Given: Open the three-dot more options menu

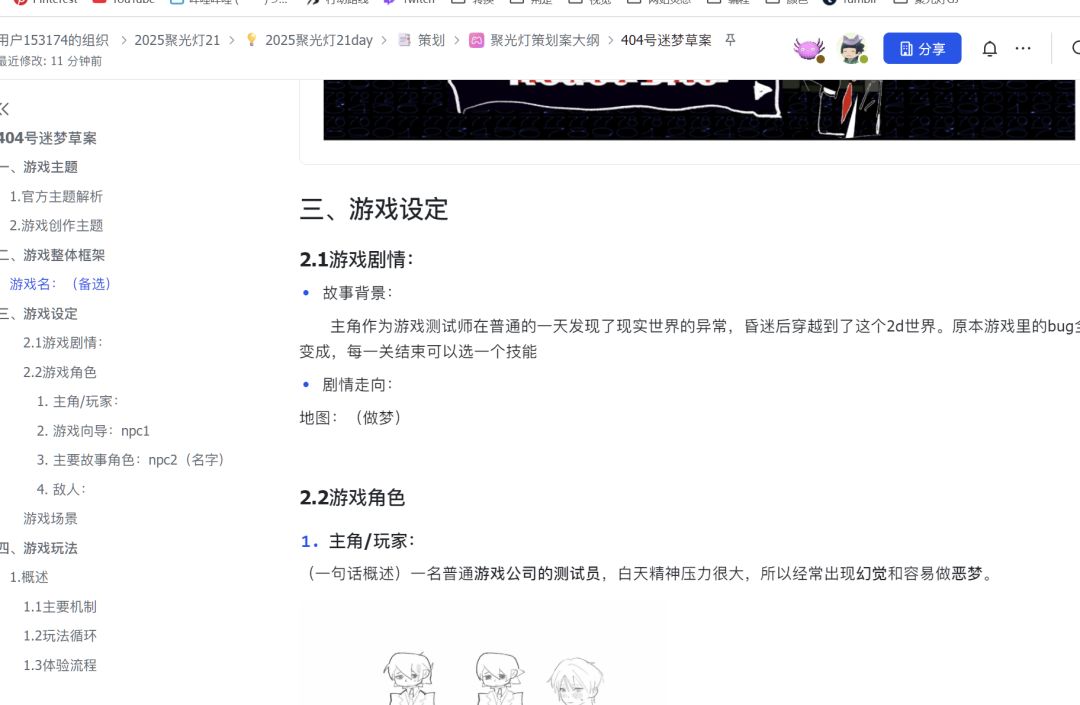Looking at the screenshot, I should coord(1023,48).
